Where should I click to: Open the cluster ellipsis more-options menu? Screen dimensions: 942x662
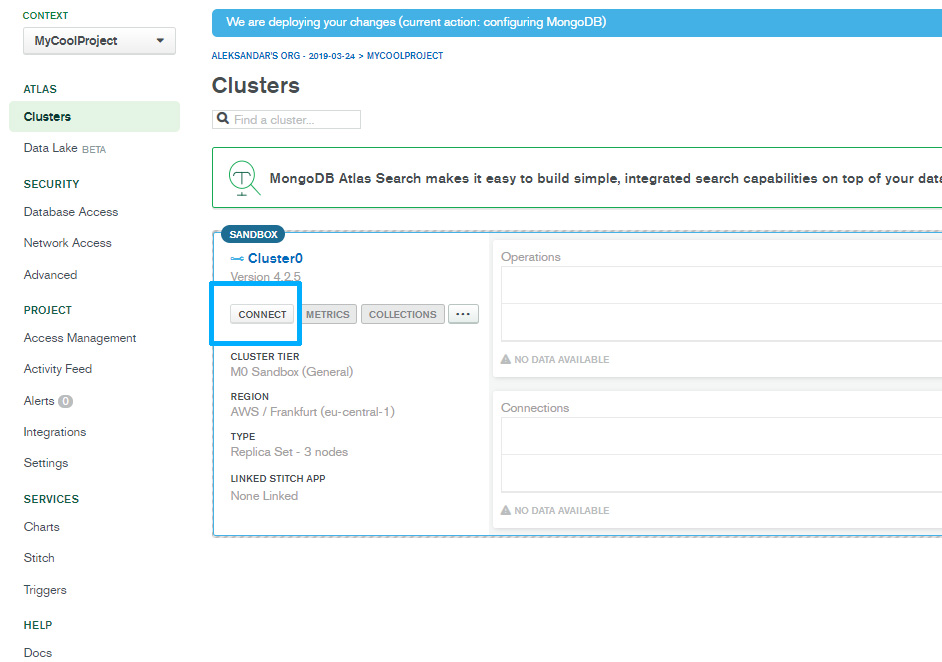click(463, 314)
